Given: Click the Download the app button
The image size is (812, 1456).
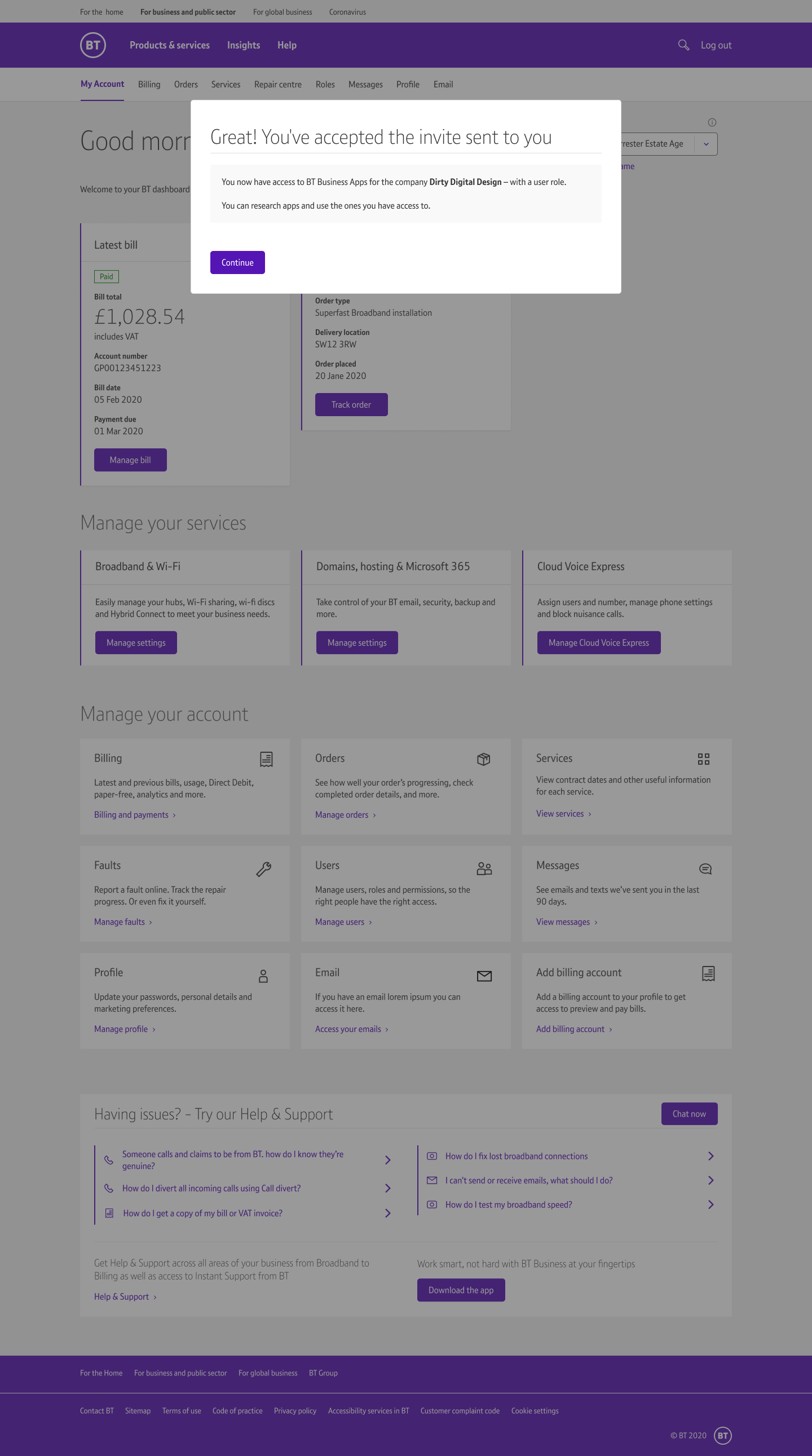Looking at the screenshot, I should point(461,1290).
